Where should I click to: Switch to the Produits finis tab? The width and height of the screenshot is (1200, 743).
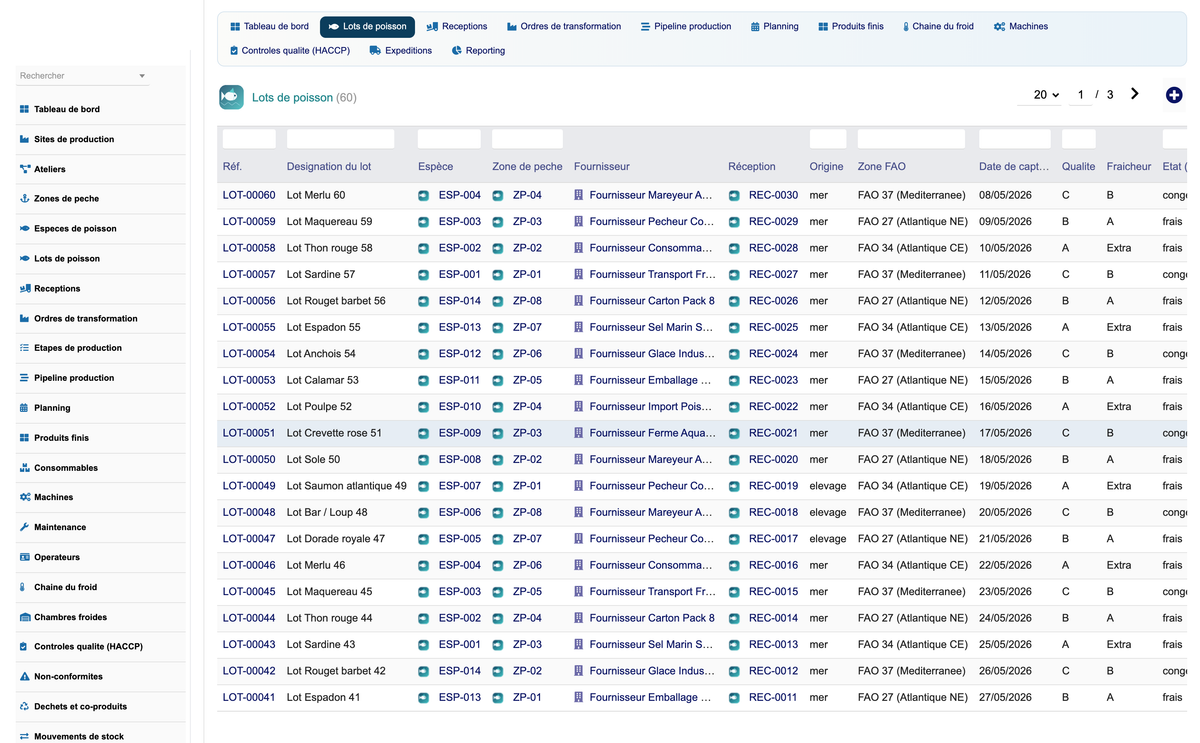pyautogui.click(x=851, y=27)
